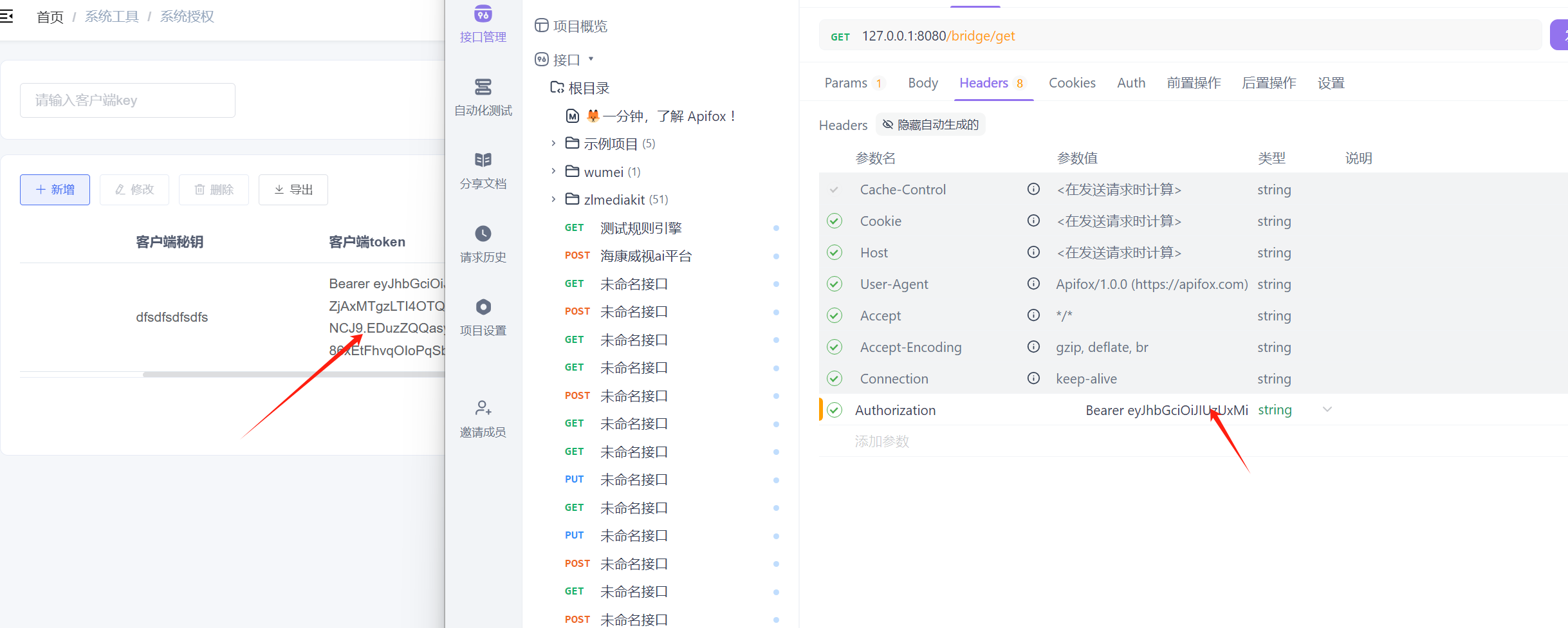Toggle the Accept-Encoding header checkbox
This screenshot has height=628, width=1568.
[x=835, y=347]
